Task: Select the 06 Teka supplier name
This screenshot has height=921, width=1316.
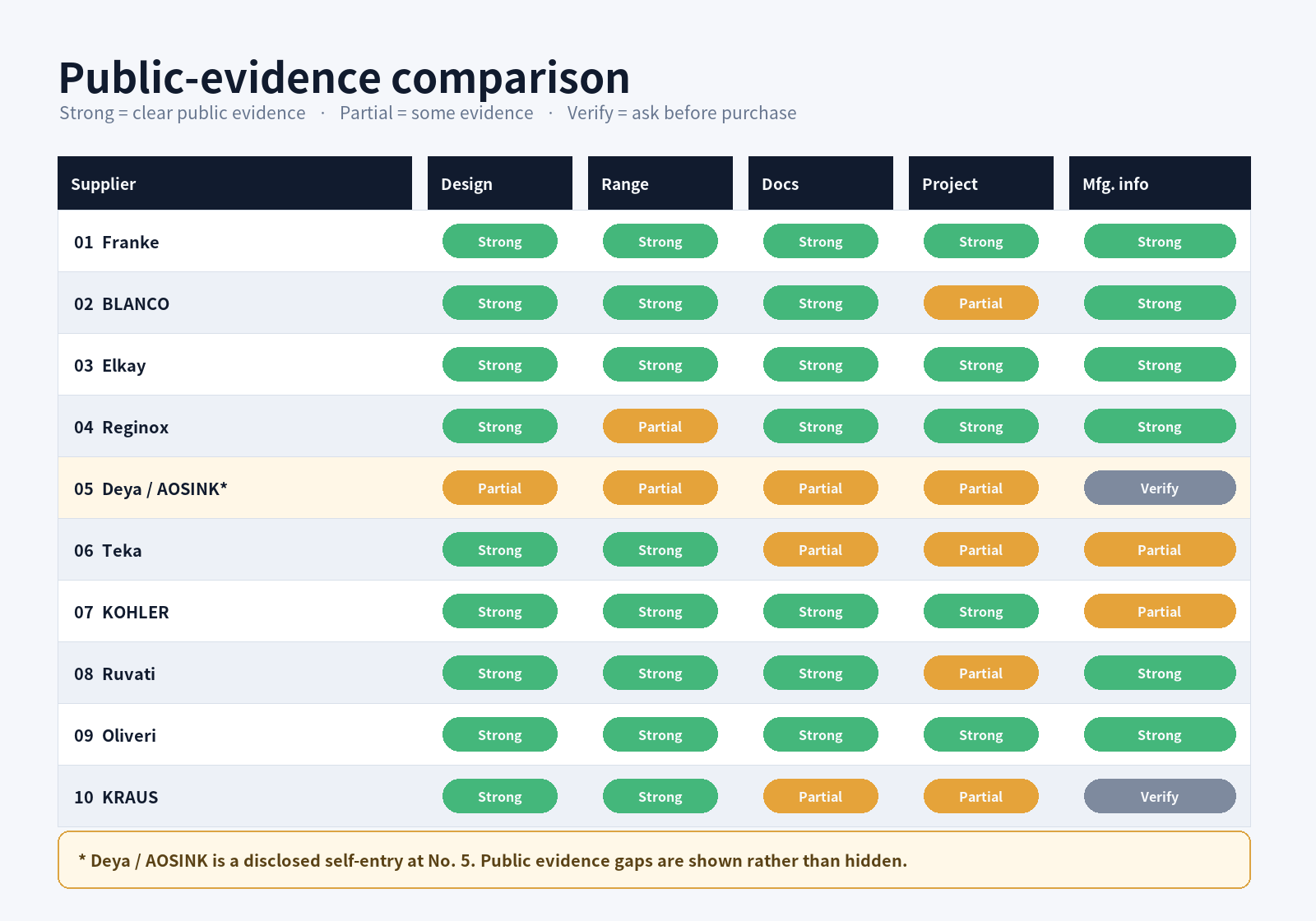Action: point(108,551)
